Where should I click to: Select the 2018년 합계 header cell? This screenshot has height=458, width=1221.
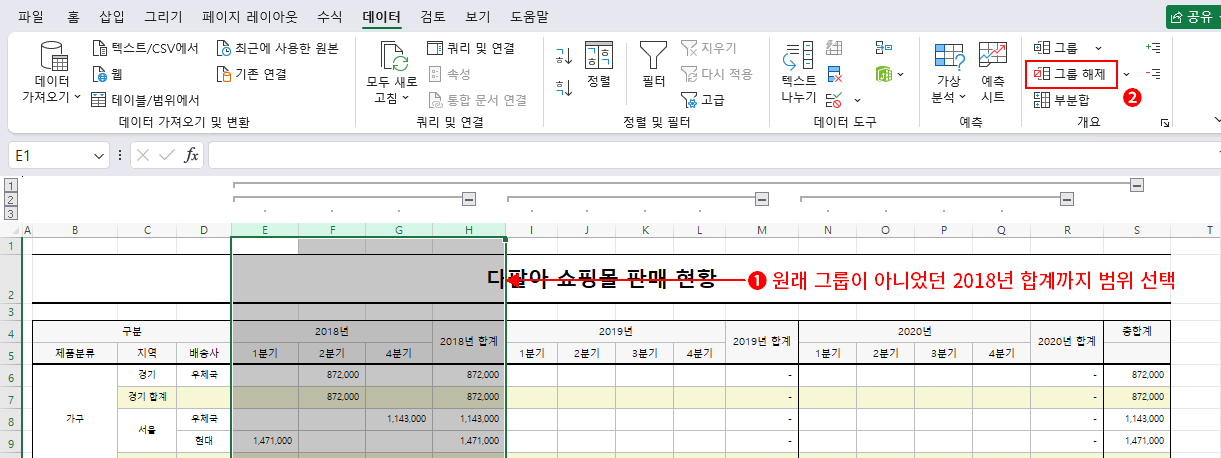click(x=469, y=343)
